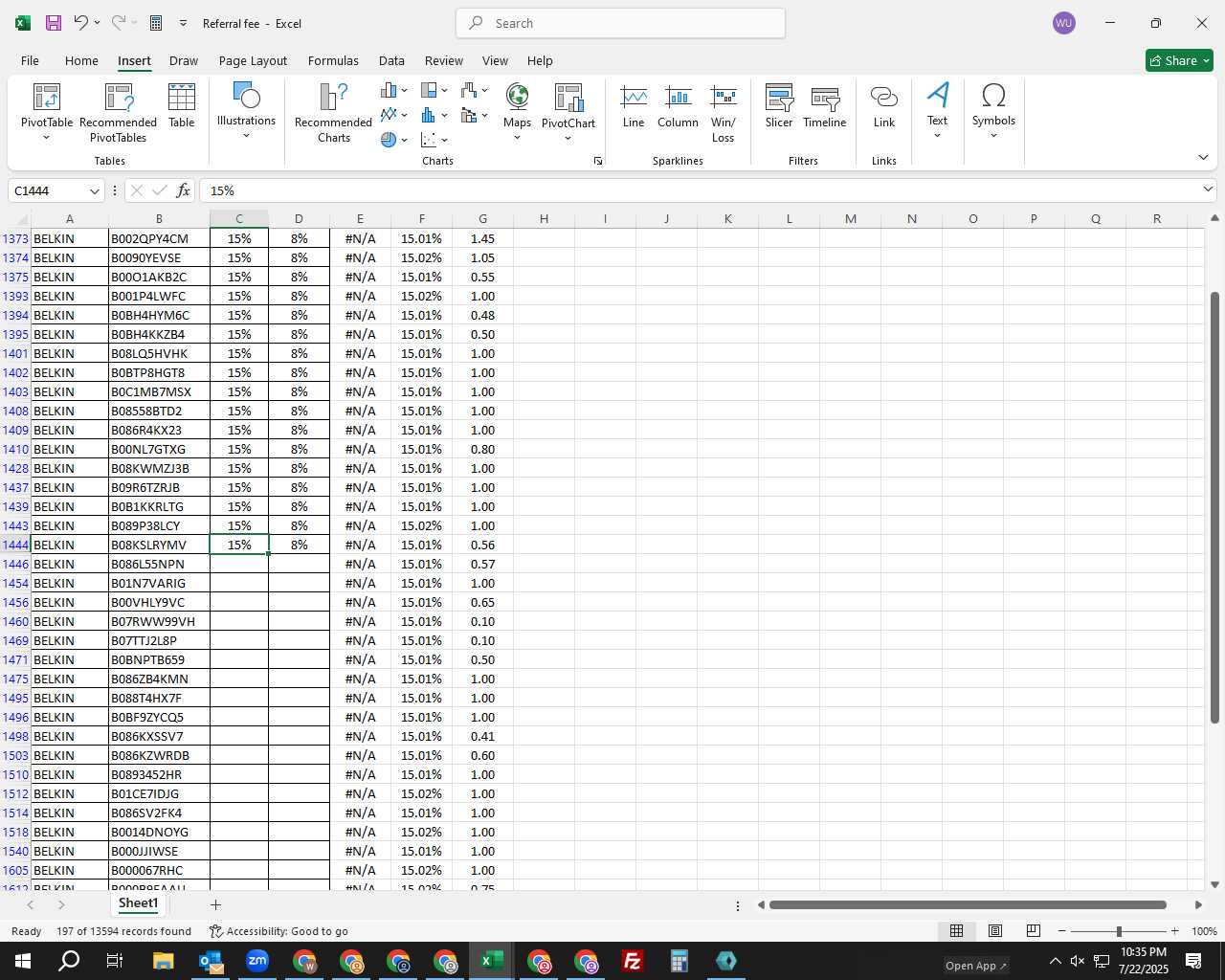Select the Sheet1 tab
This screenshot has height=980, width=1225.
click(138, 903)
